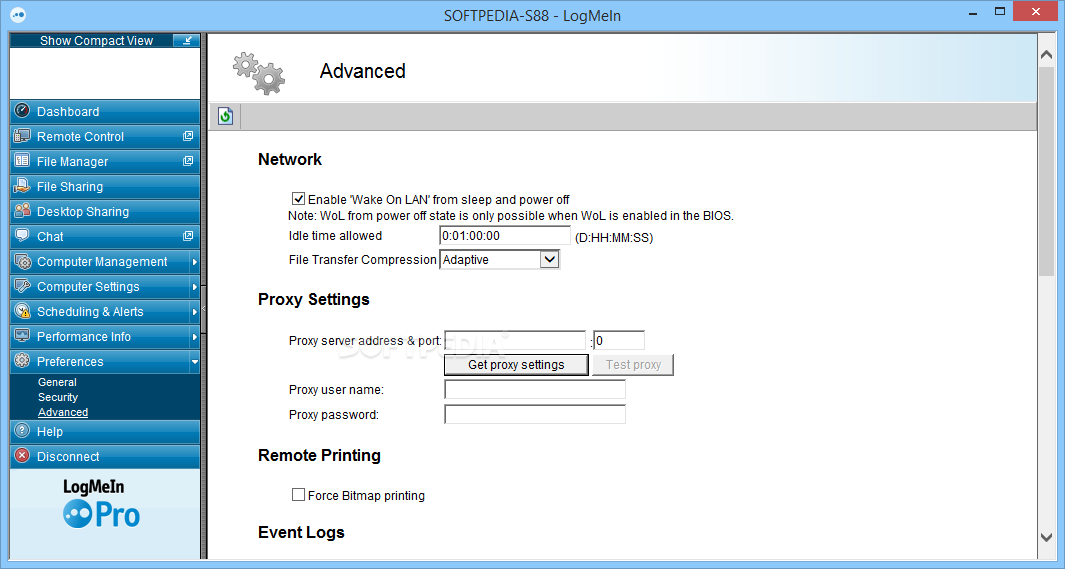
Task: Open Remote Control in new window icon
Action: [188, 136]
